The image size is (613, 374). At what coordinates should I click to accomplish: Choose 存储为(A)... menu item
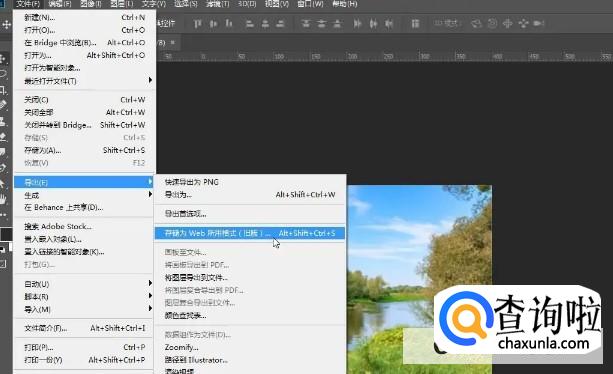84,150
